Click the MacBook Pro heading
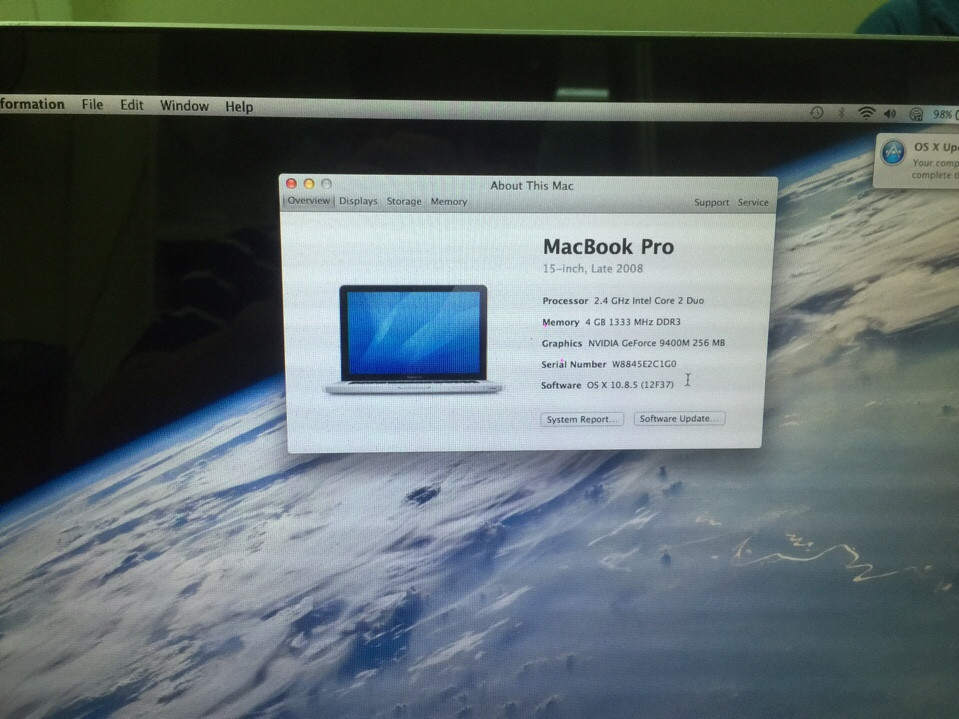 [x=609, y=246]
